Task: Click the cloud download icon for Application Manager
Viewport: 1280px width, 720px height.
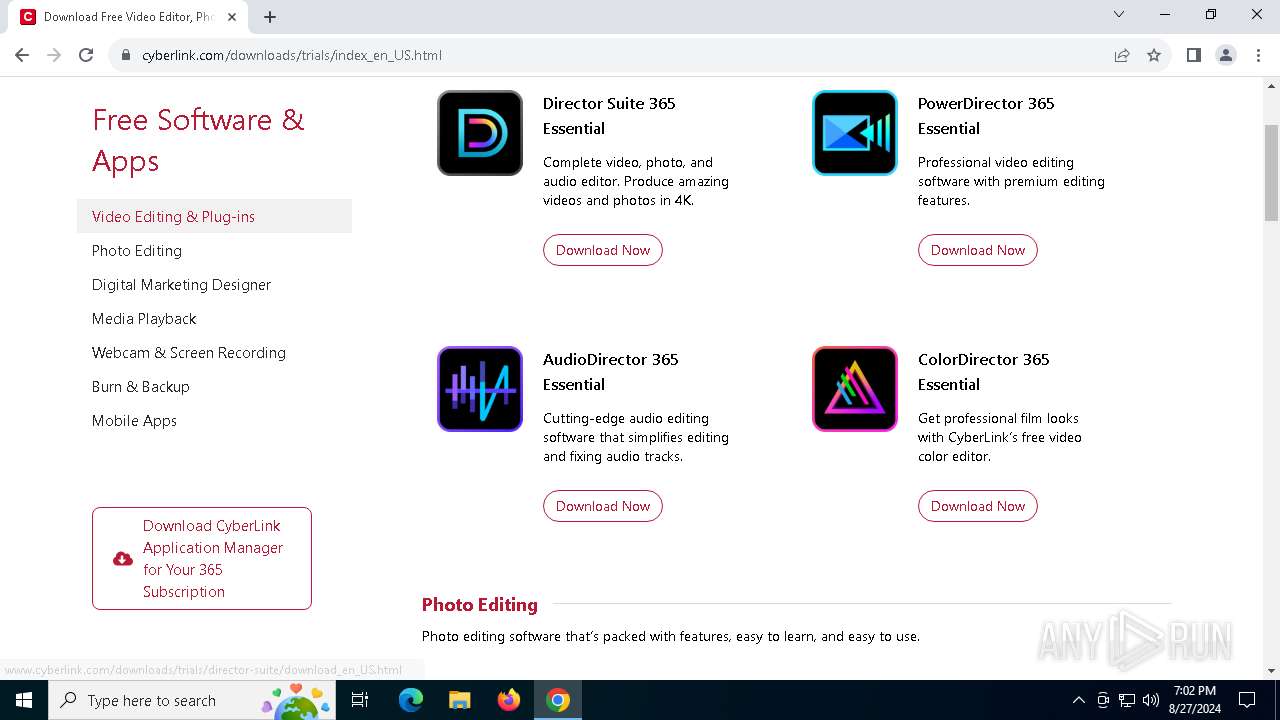Action: (x=123, y=559)
